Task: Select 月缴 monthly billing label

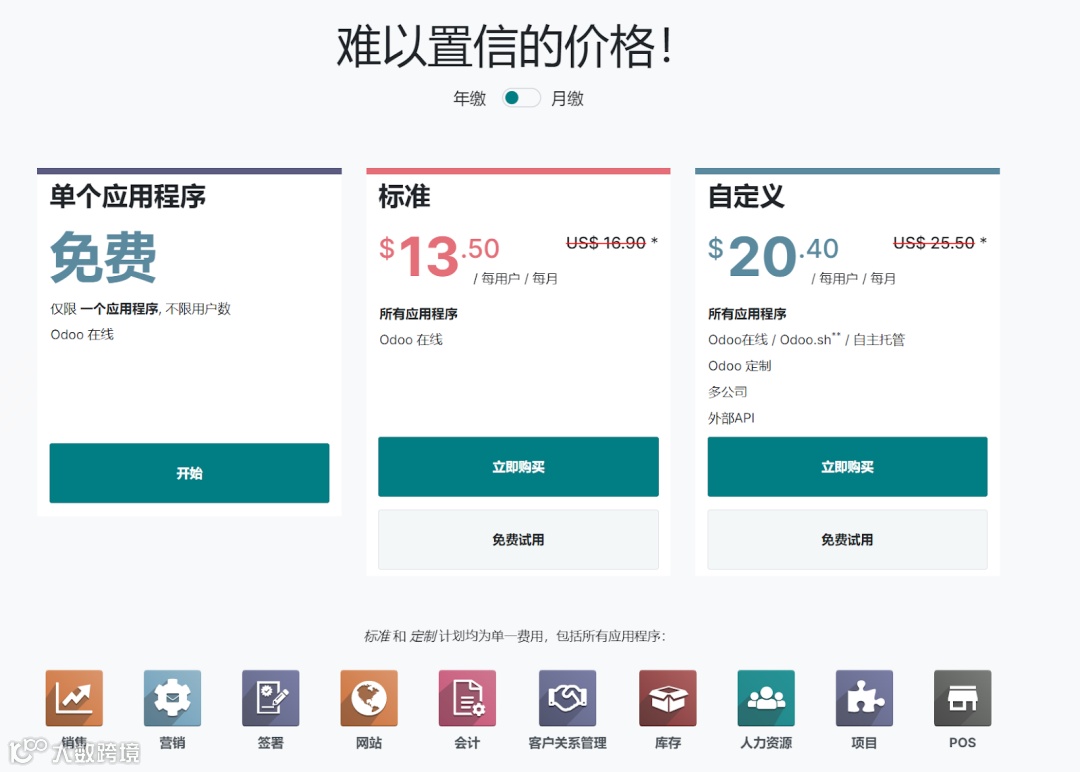Action: (x=567, y=98)
